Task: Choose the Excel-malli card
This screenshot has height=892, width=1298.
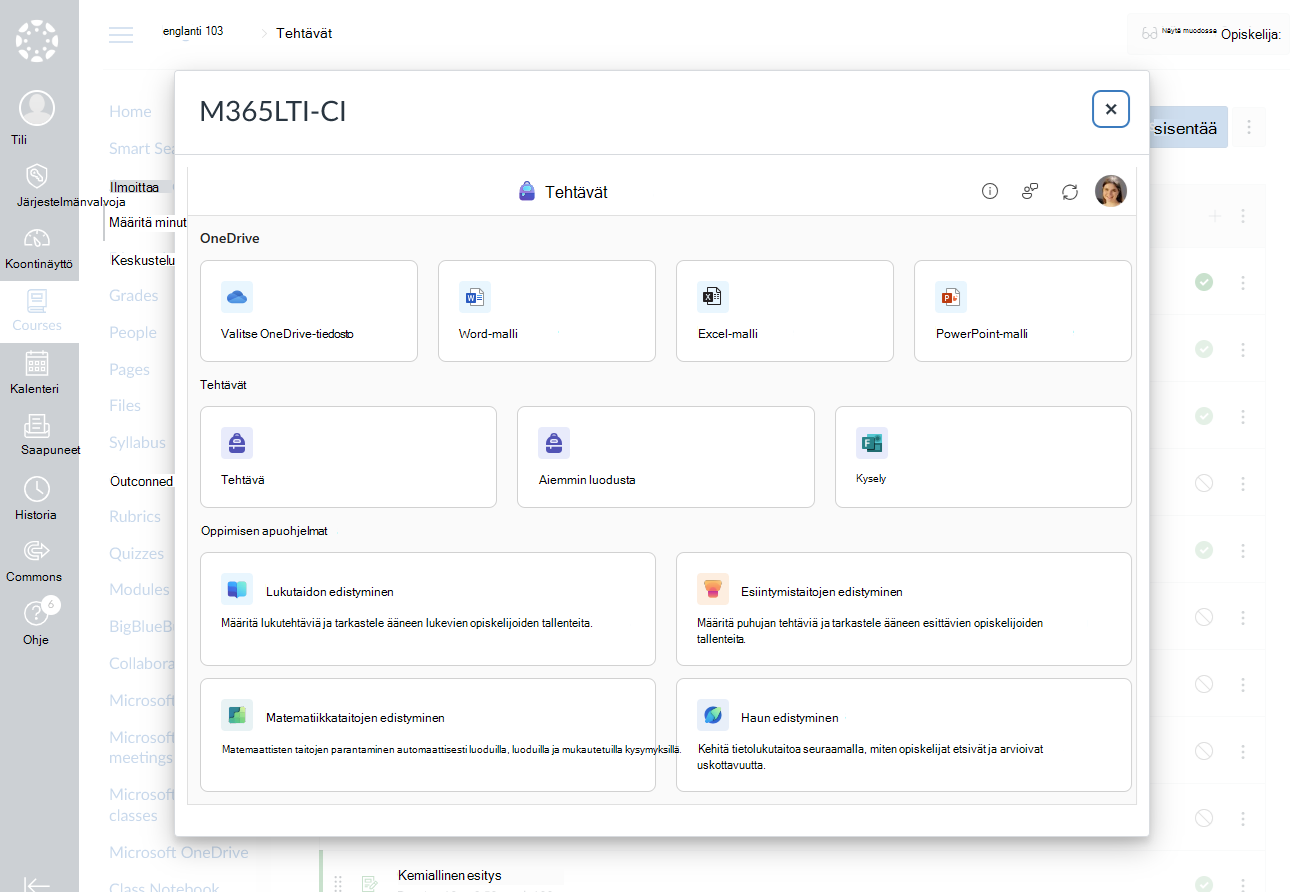Action: [x=785, y=311]
